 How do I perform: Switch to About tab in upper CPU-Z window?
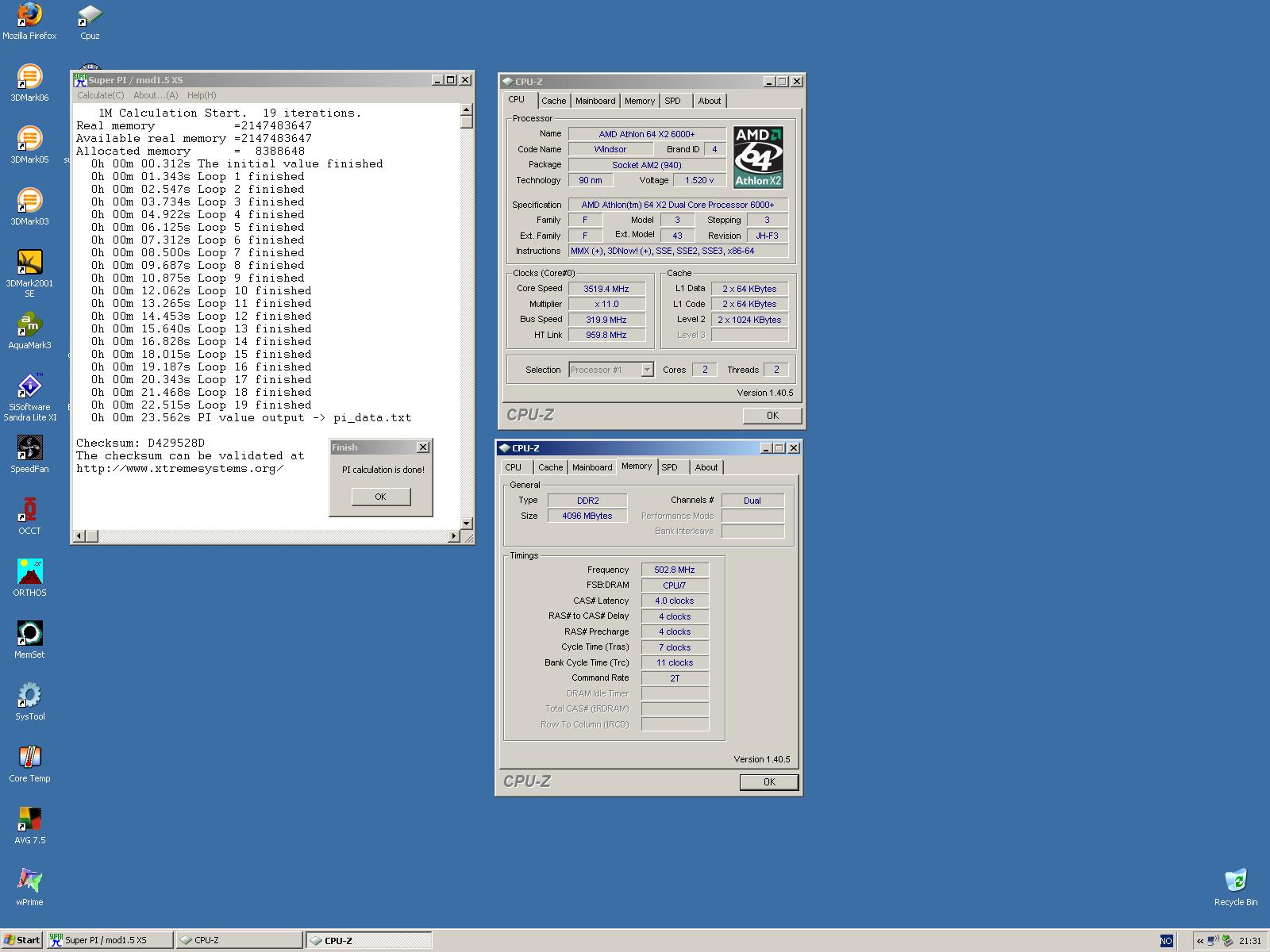(710, 101)
